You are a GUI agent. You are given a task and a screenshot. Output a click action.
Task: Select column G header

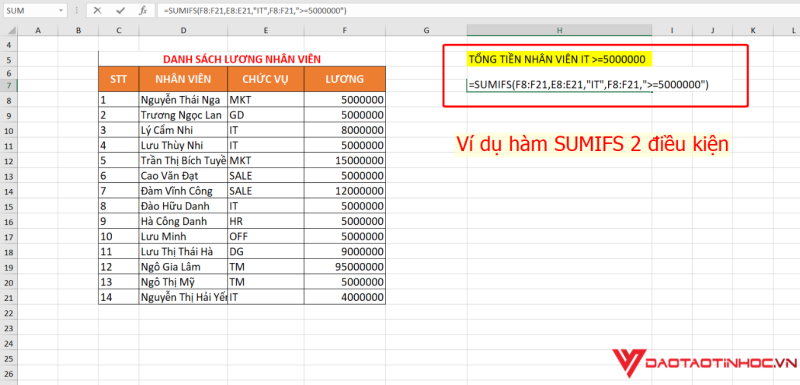pyautogui.click(x=426, y=31)
